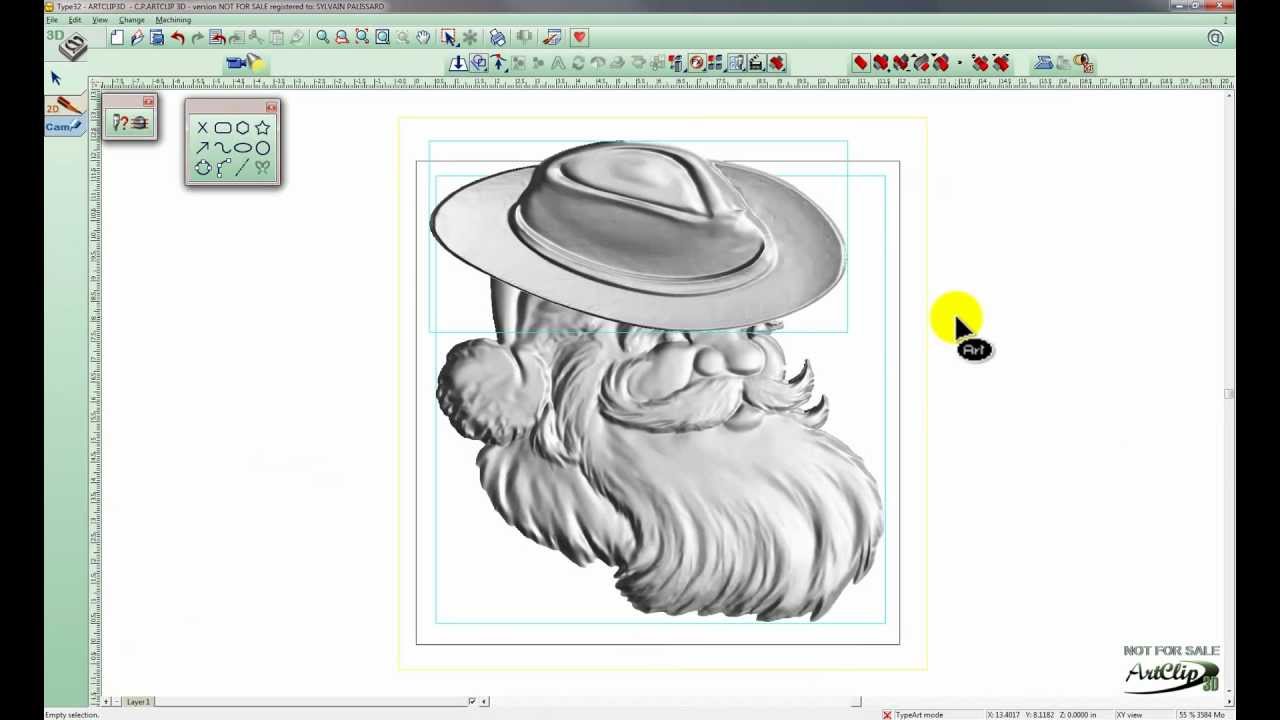Undo the last action
The width and height of the screenshot is (1280, 720).
(x=178, y=38)
